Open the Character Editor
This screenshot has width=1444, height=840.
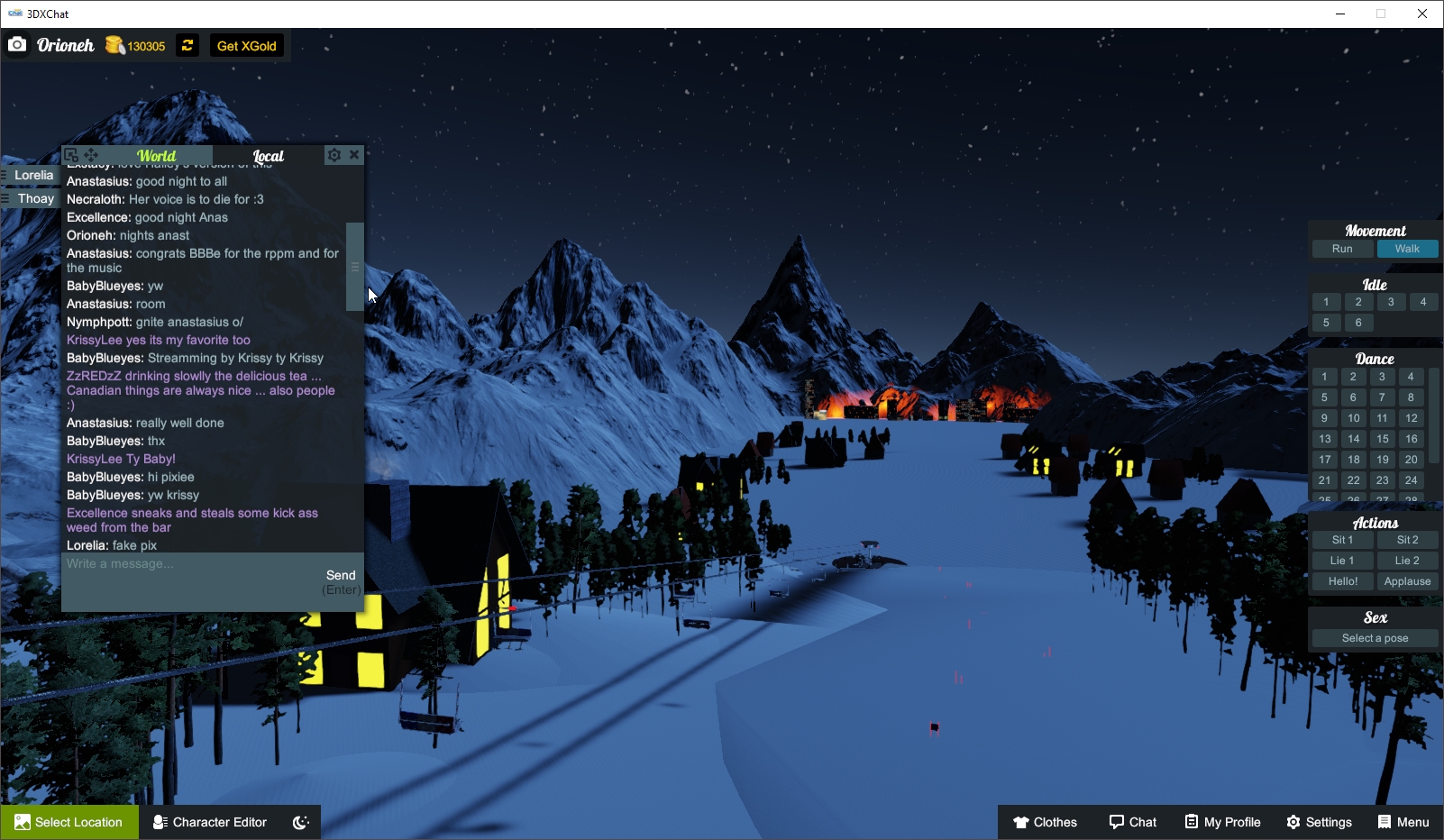pos(208,821)
